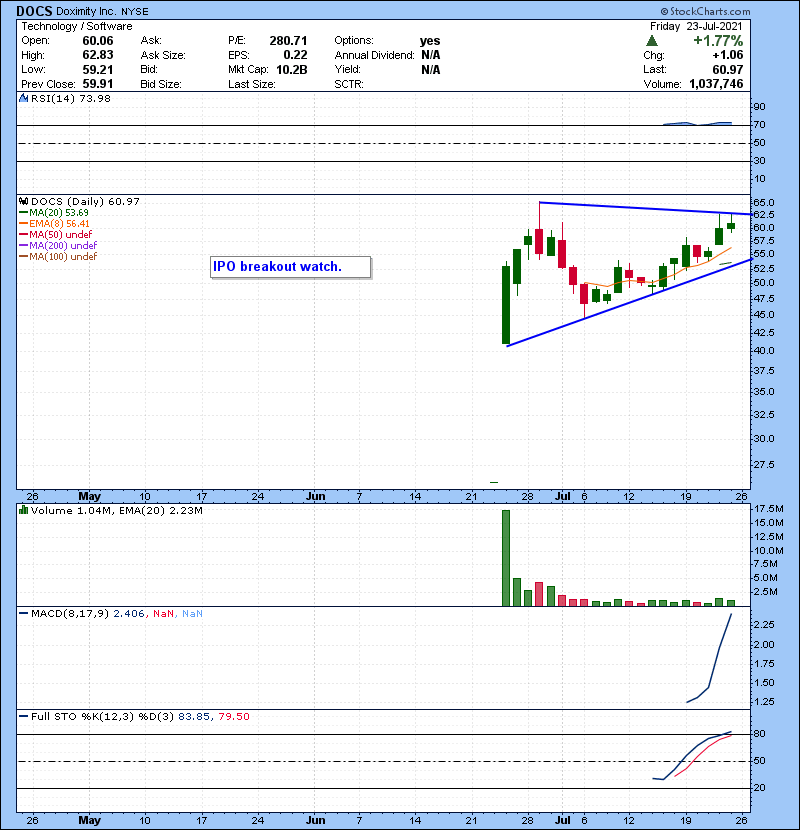Click the RSI(14) 73.98 label
This screenshot has height=830, width=800.
tap(71, 98)
